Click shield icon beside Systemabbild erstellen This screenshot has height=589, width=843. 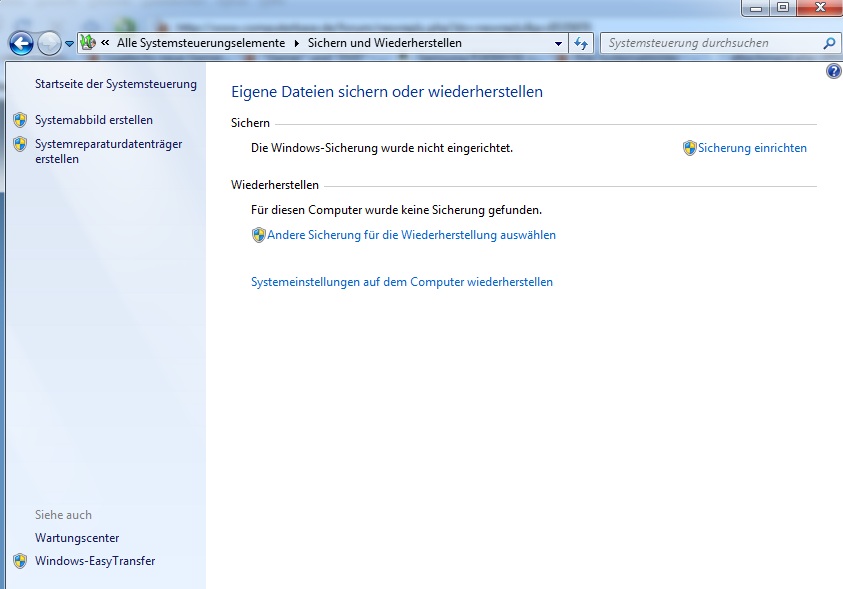pyautogui.click(x=20, y=120)
